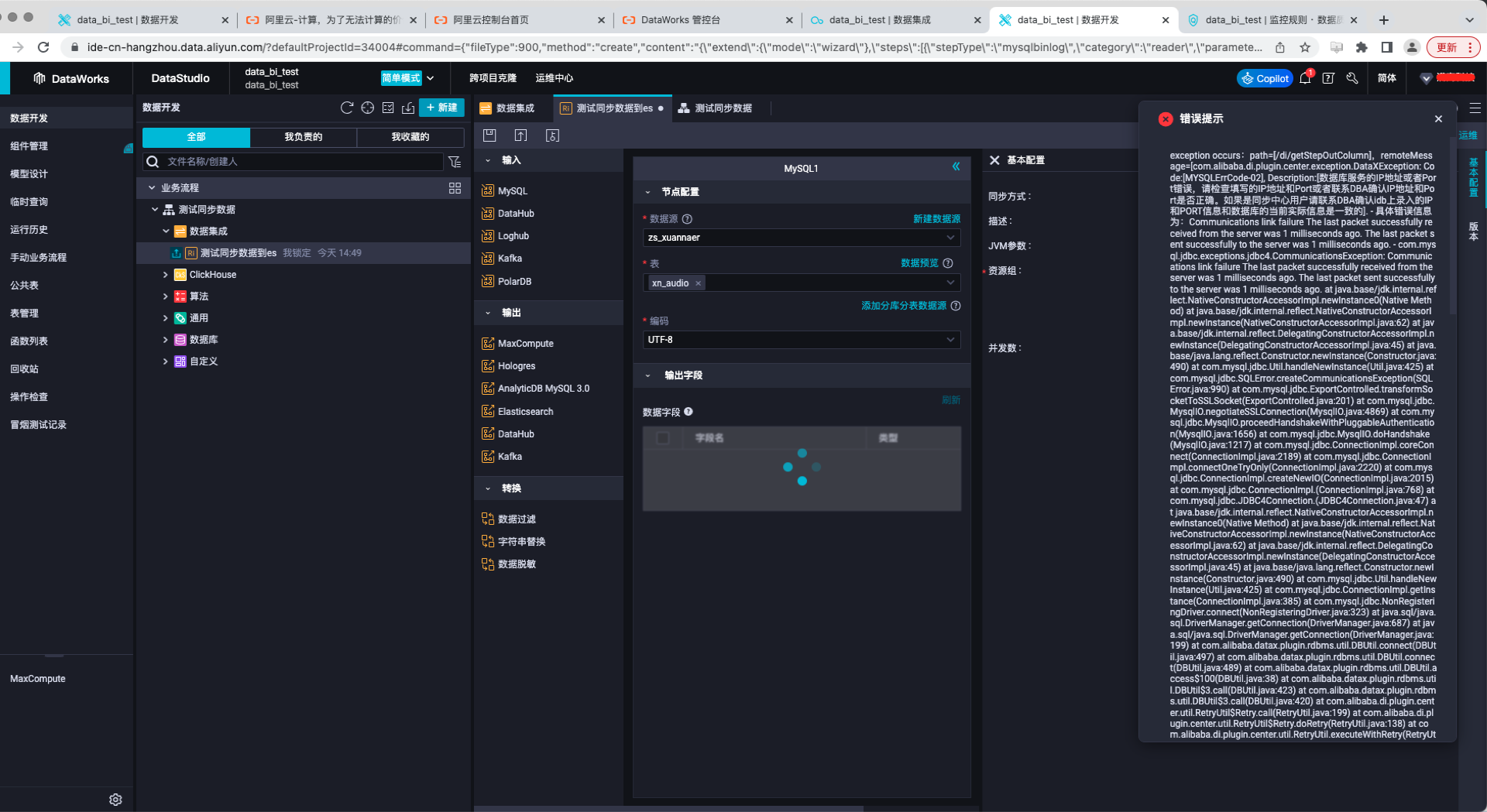1487x812 pixels.
Task: Click the submit upload-arrow toolbar icon
Action: tap(521, 135)
